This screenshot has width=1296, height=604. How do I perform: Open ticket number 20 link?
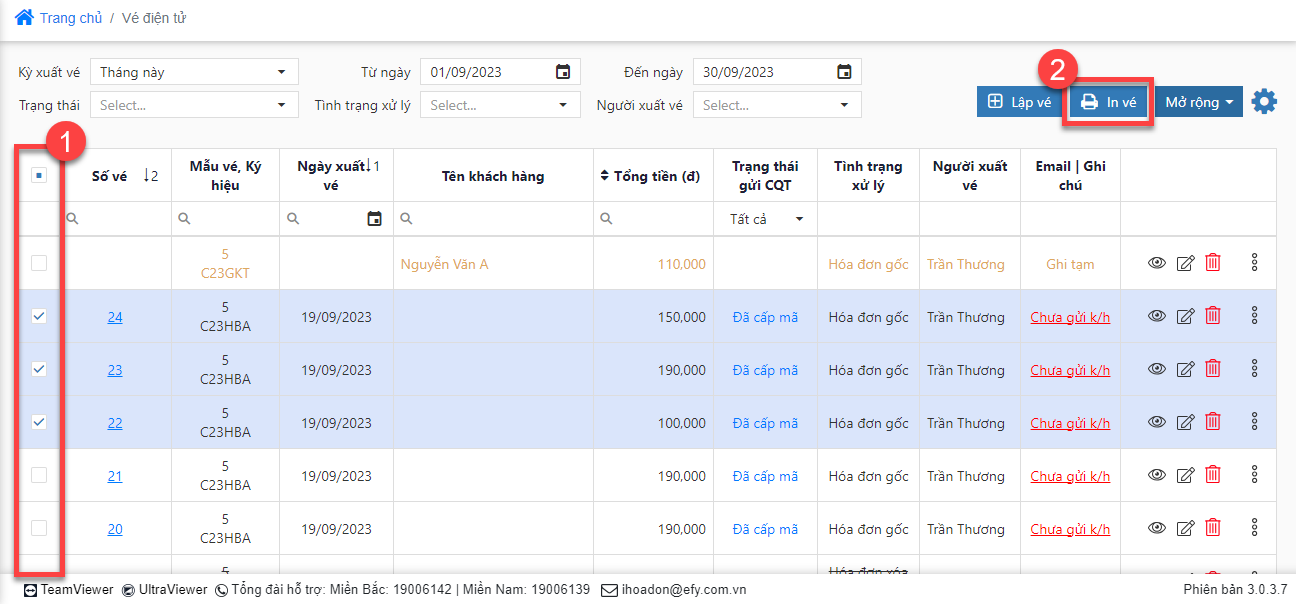click(x=115, y=529)
